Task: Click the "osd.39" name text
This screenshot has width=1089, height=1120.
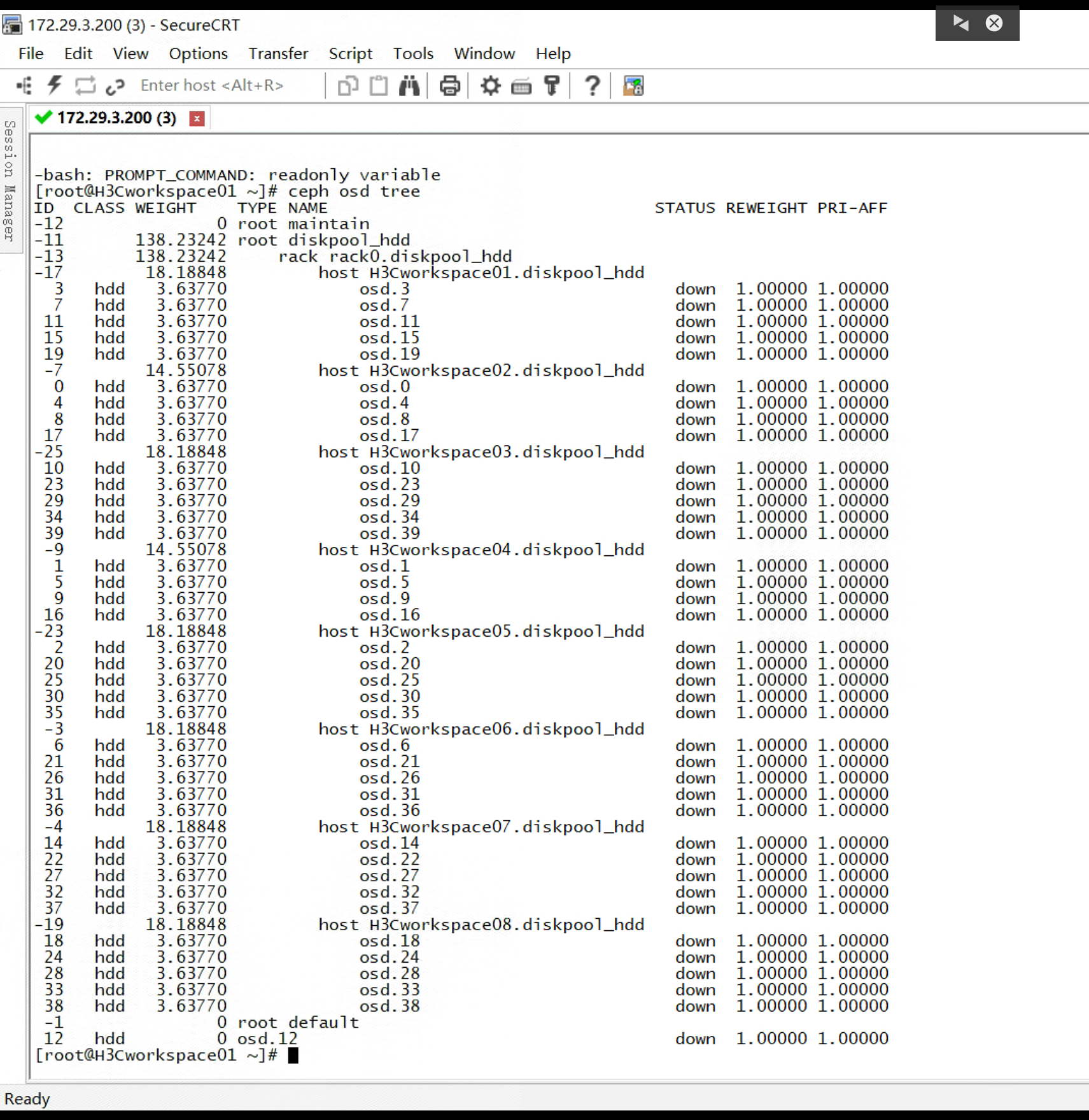Action: point(390,534)
